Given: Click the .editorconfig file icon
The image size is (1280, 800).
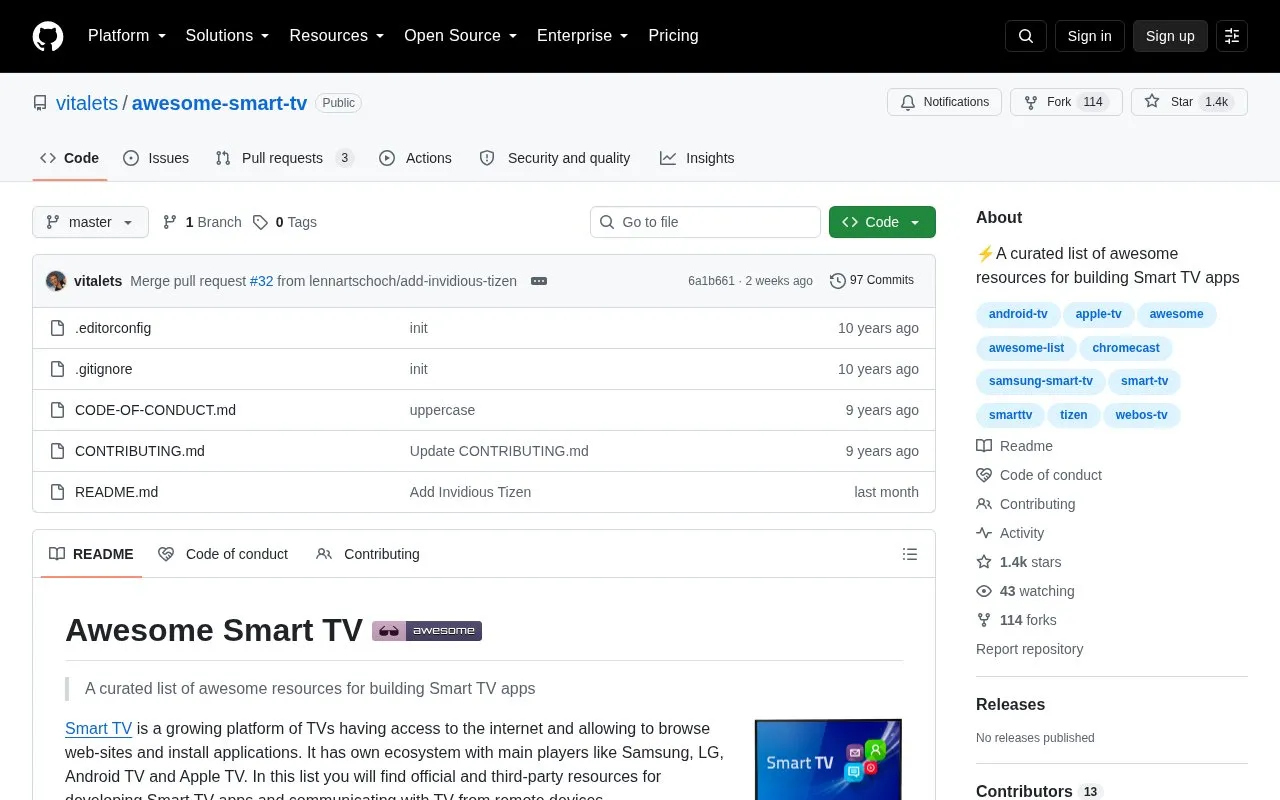Looking at the screenshot, I should (x=58, y=328).
